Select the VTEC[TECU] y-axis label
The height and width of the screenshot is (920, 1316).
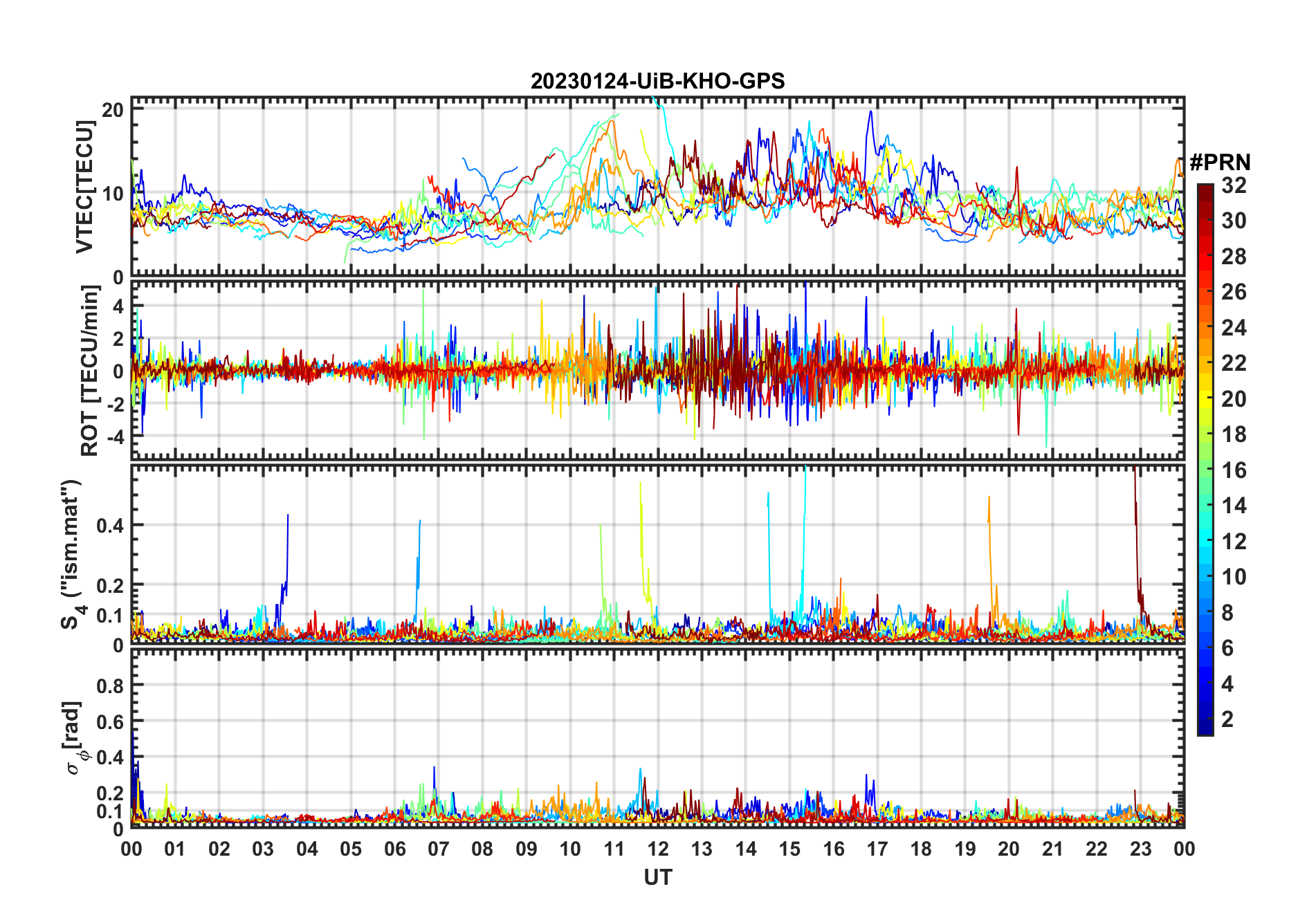click(x=84, y=187)
